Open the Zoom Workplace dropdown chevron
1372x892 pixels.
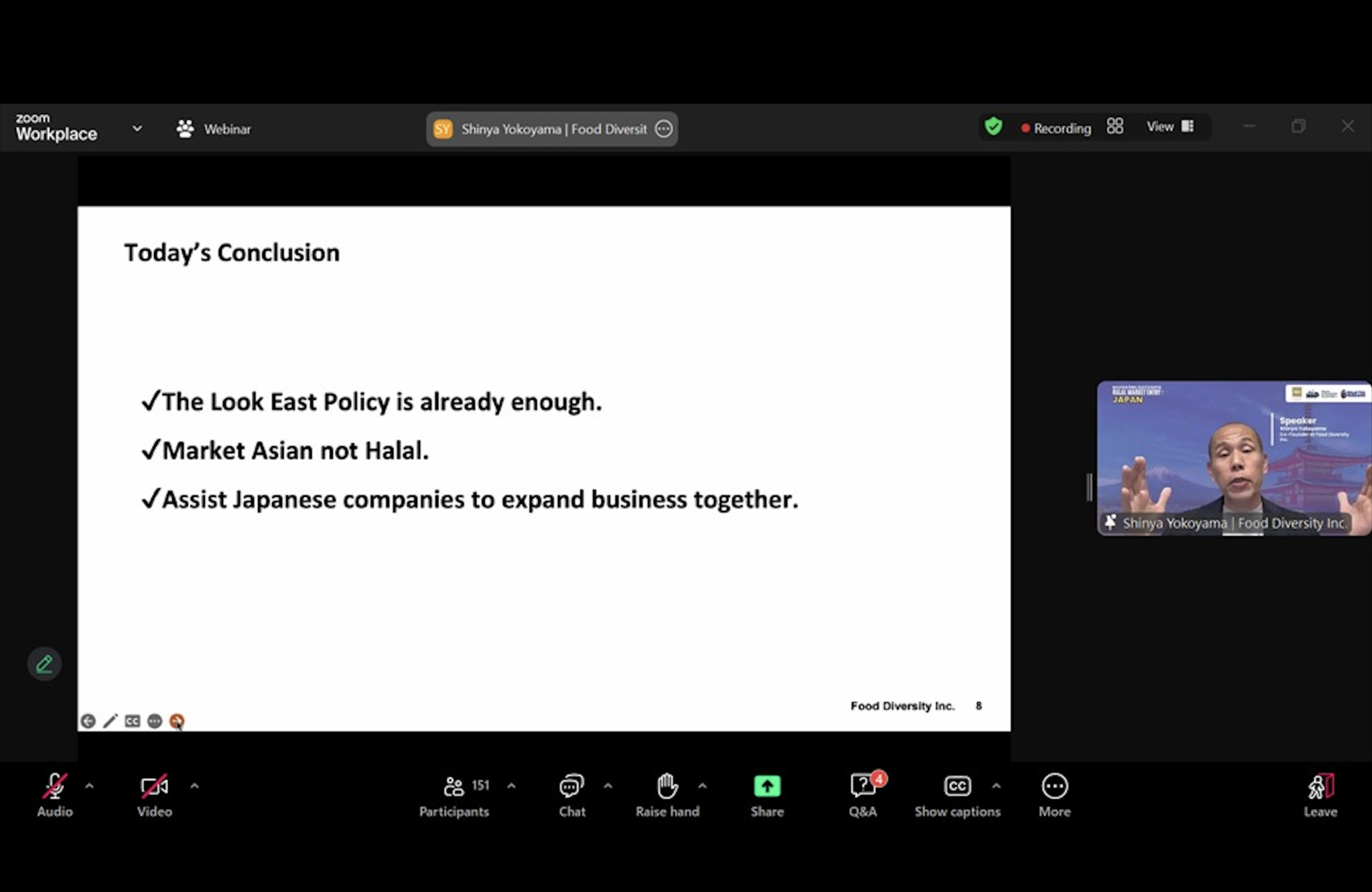pyautogui.click(x=137, y=128)
